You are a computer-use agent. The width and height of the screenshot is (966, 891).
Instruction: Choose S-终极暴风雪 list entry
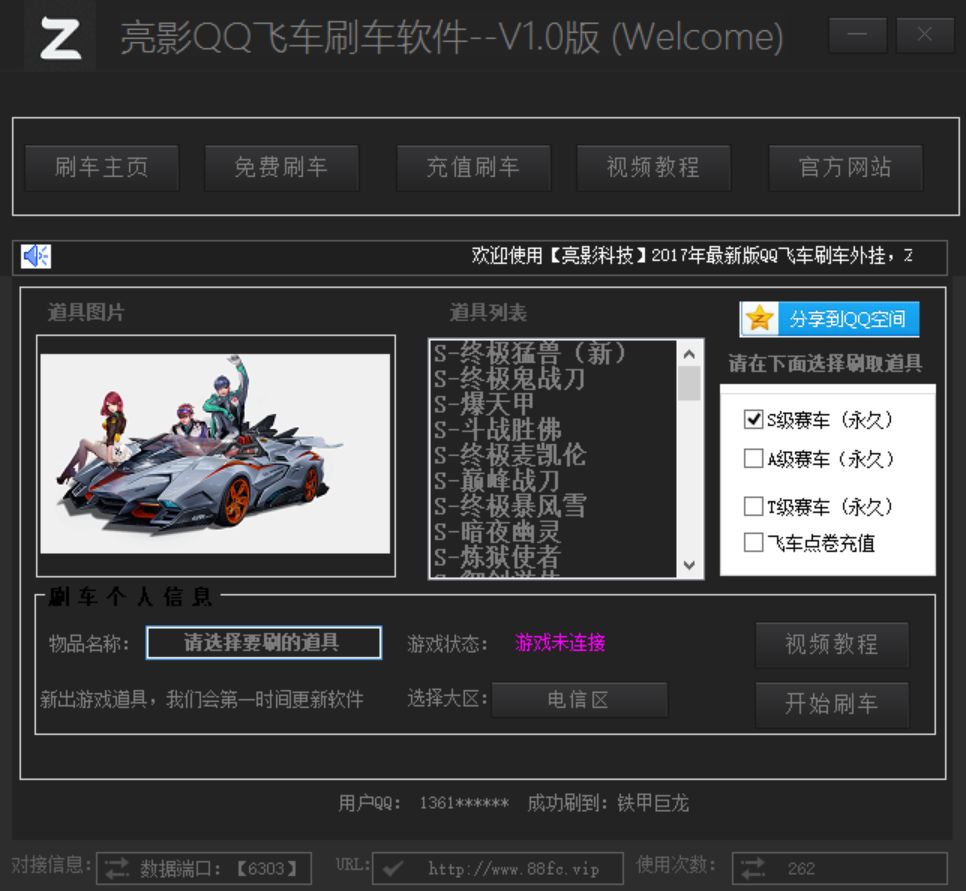(x=553, y=506)
